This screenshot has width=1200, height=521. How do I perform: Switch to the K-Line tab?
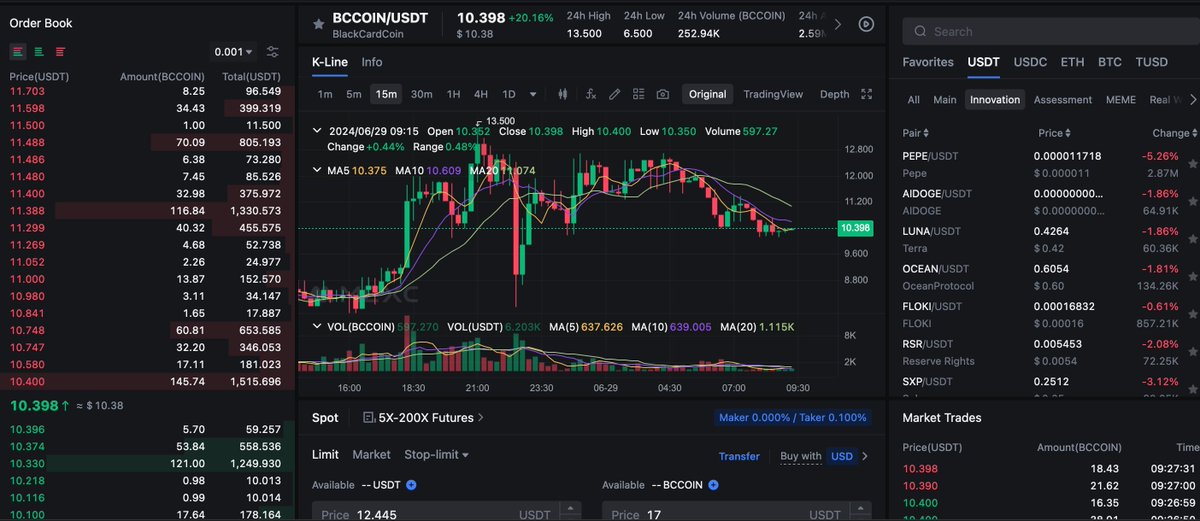[330, 62]
